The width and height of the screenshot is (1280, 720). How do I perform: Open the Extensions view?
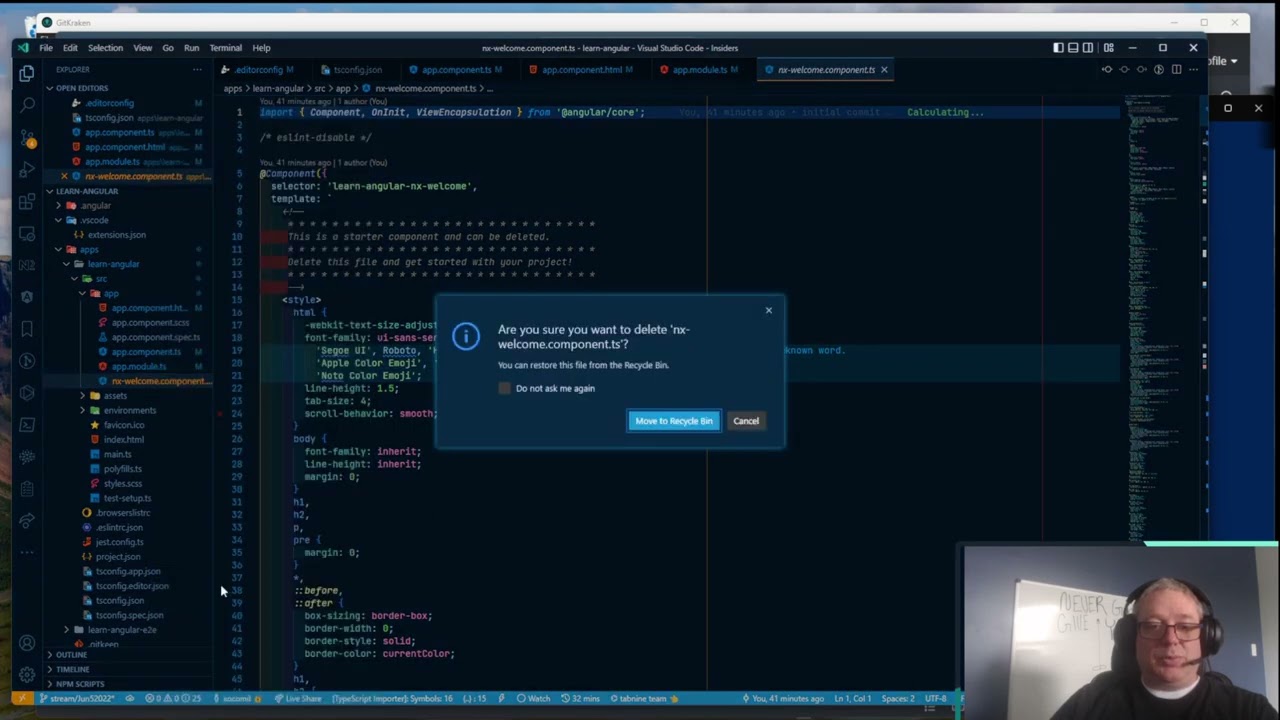coord(27,201)
